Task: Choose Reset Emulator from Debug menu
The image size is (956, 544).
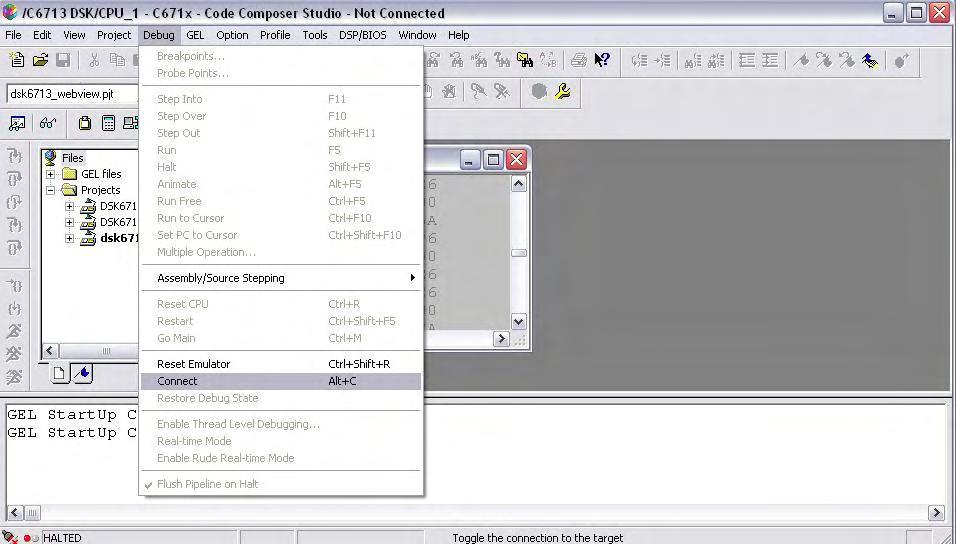Action: tap(281, 364)
